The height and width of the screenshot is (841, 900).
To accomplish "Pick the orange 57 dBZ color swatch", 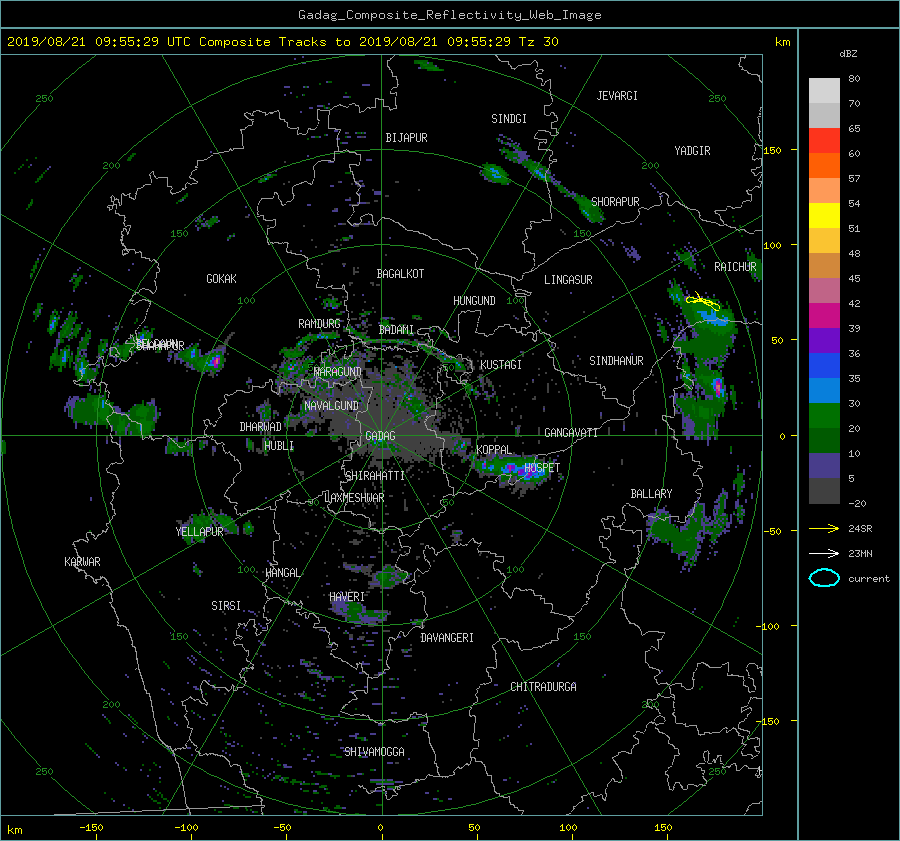I will (824, 166).
